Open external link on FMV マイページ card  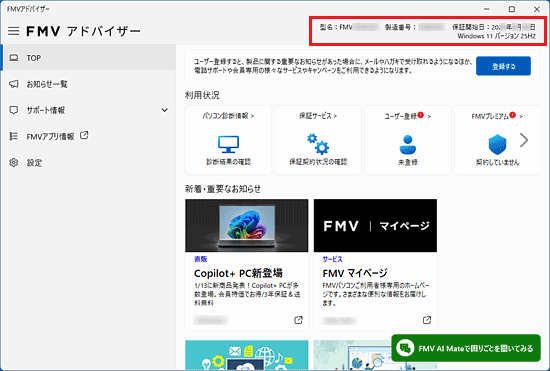[427, 320]
